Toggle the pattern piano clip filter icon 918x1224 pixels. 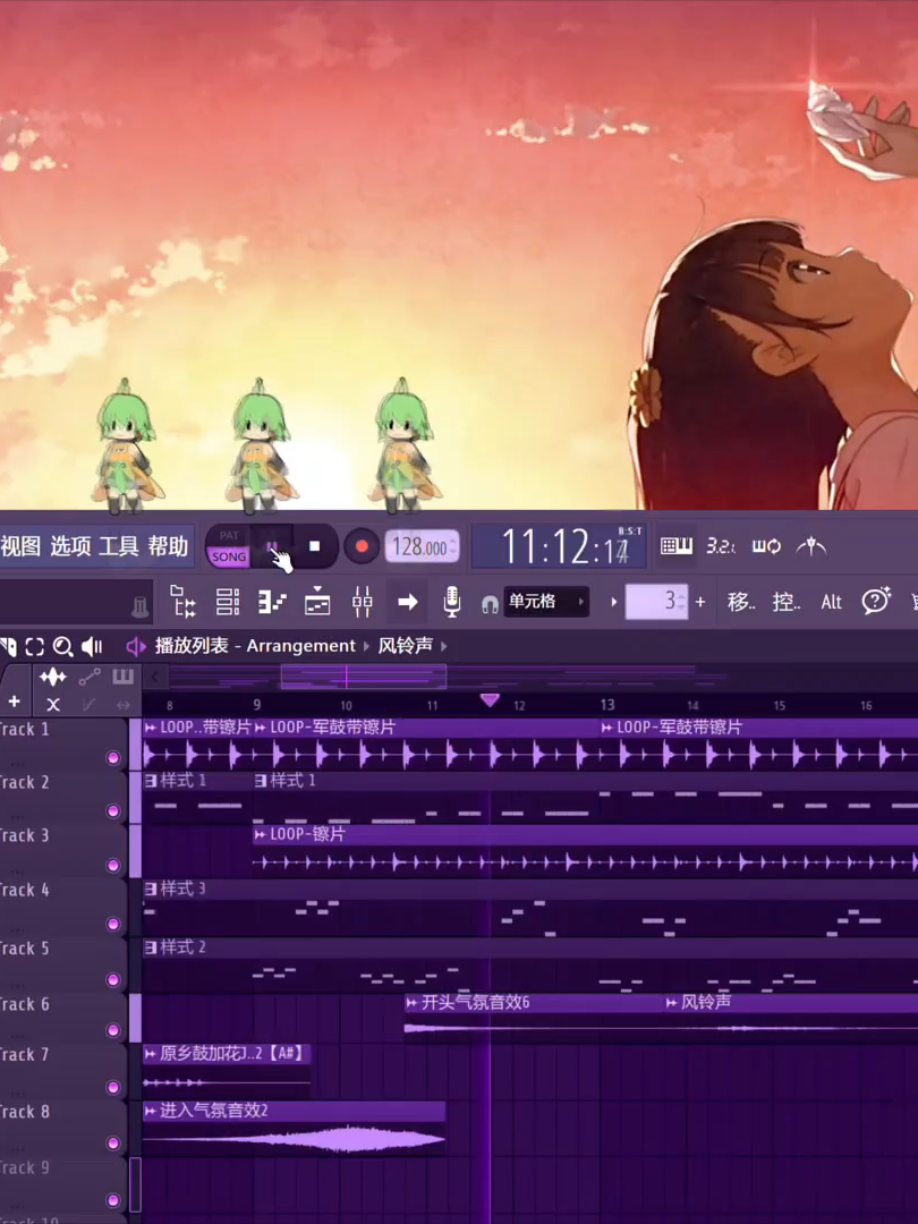[122, 678]
